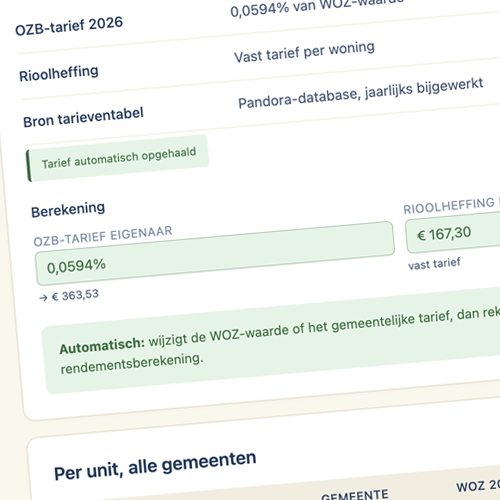This screenshot has width=500, height=500.
Task: Click the 'GEMEENTE' table column header
Action: click(355, 495)
